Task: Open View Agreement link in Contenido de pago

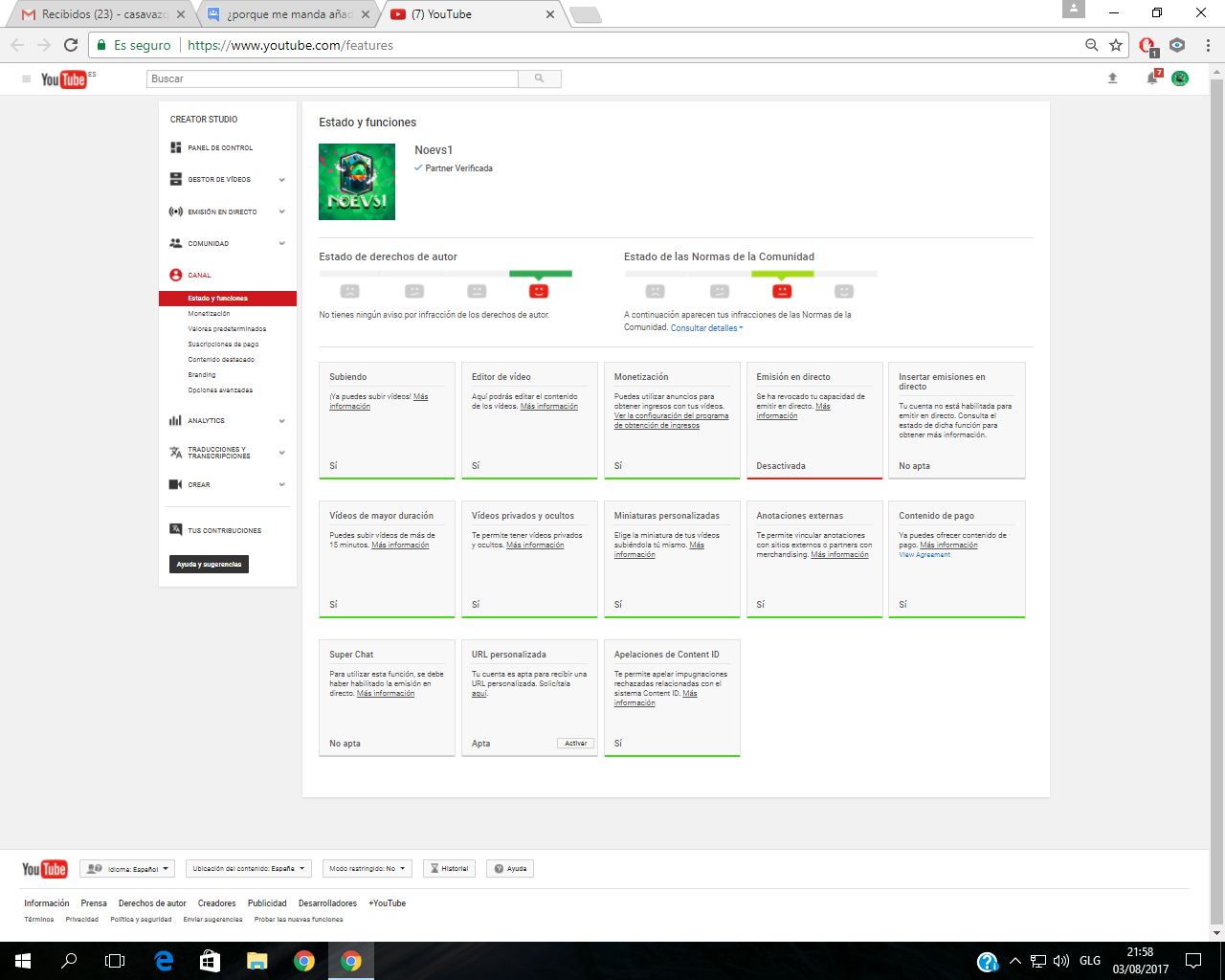Action: click(x=924, y=555)
